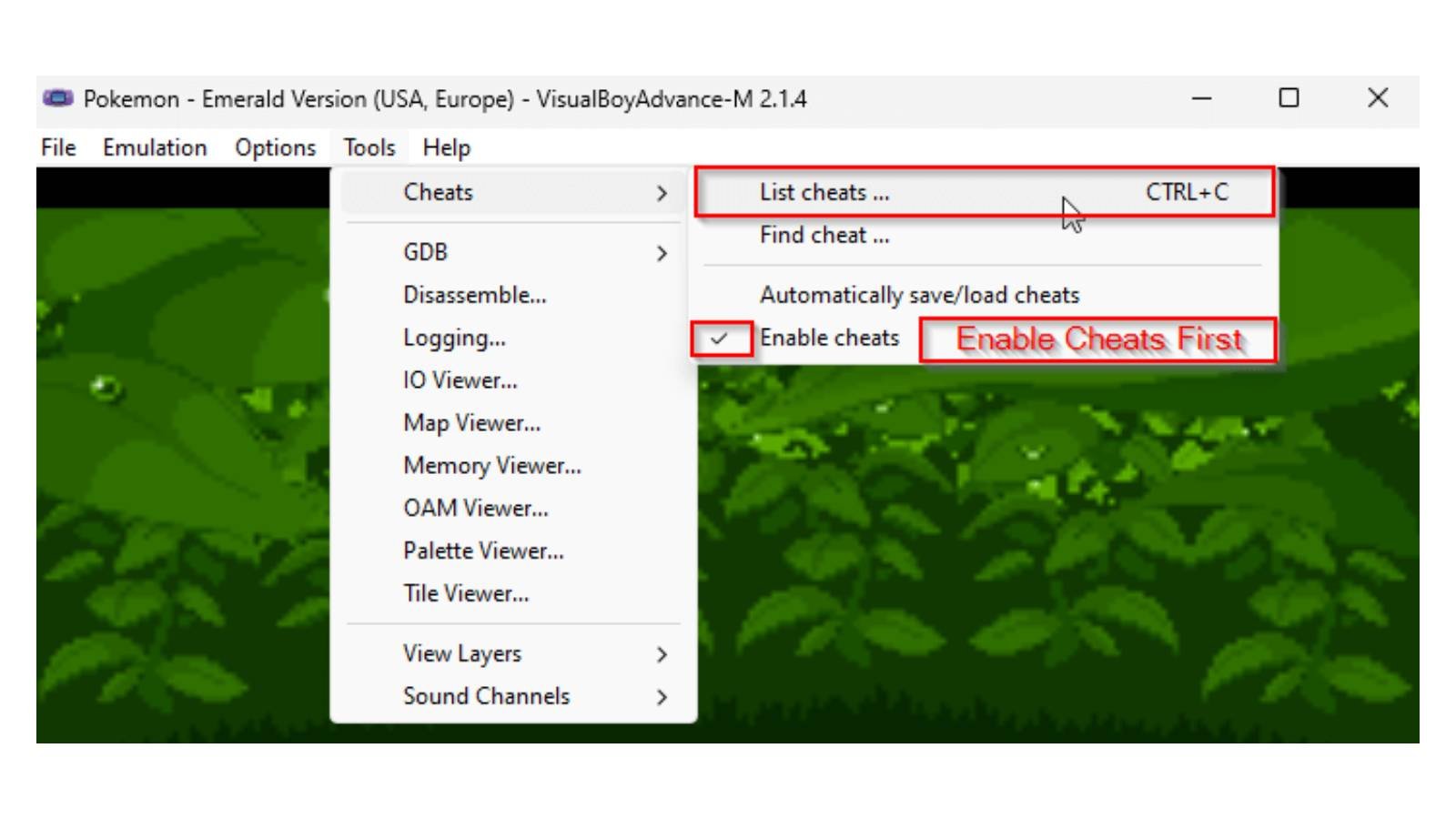Select Find cheat ... option

985,235
